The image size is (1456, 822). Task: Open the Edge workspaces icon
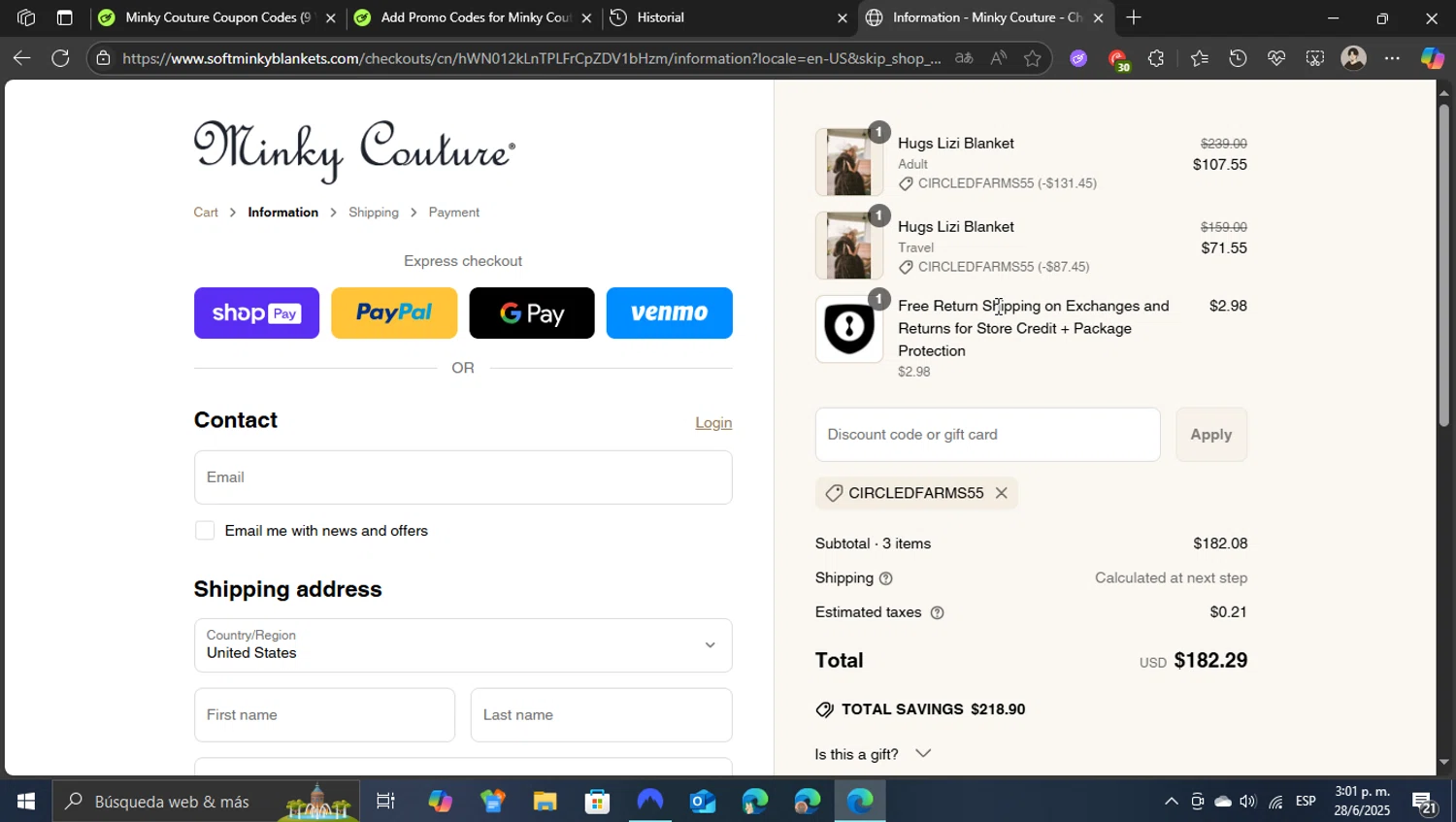click(x=26, y=17)
